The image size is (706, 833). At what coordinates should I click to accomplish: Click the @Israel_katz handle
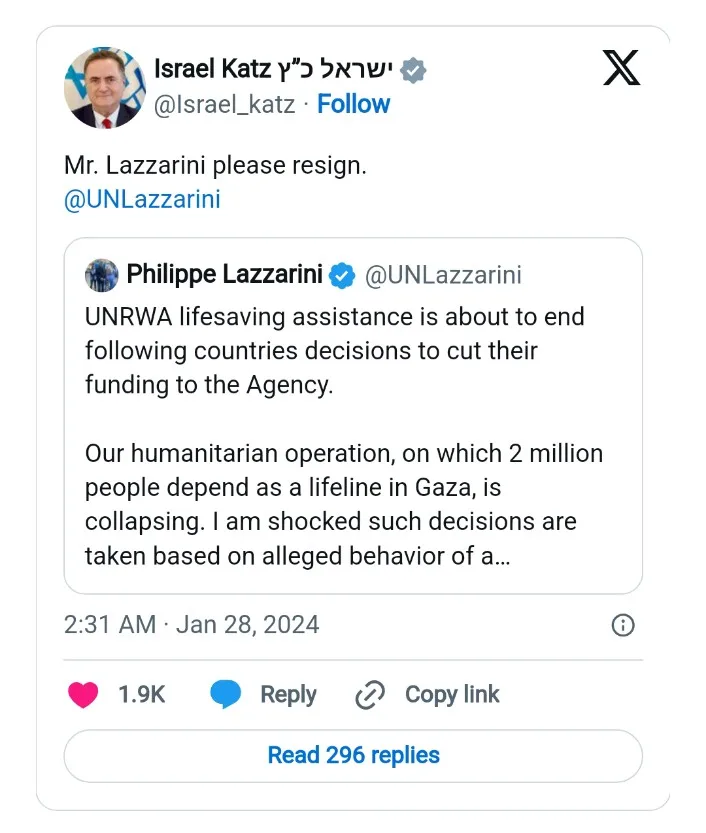coord(224,104)
